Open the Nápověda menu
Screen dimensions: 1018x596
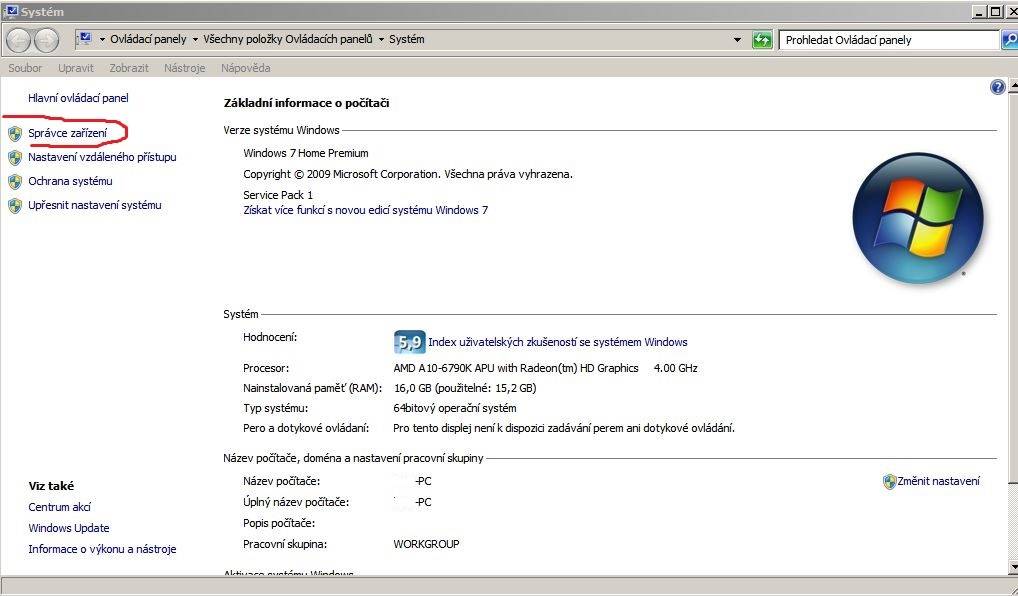pyautogui.click(x=245, y=68)
